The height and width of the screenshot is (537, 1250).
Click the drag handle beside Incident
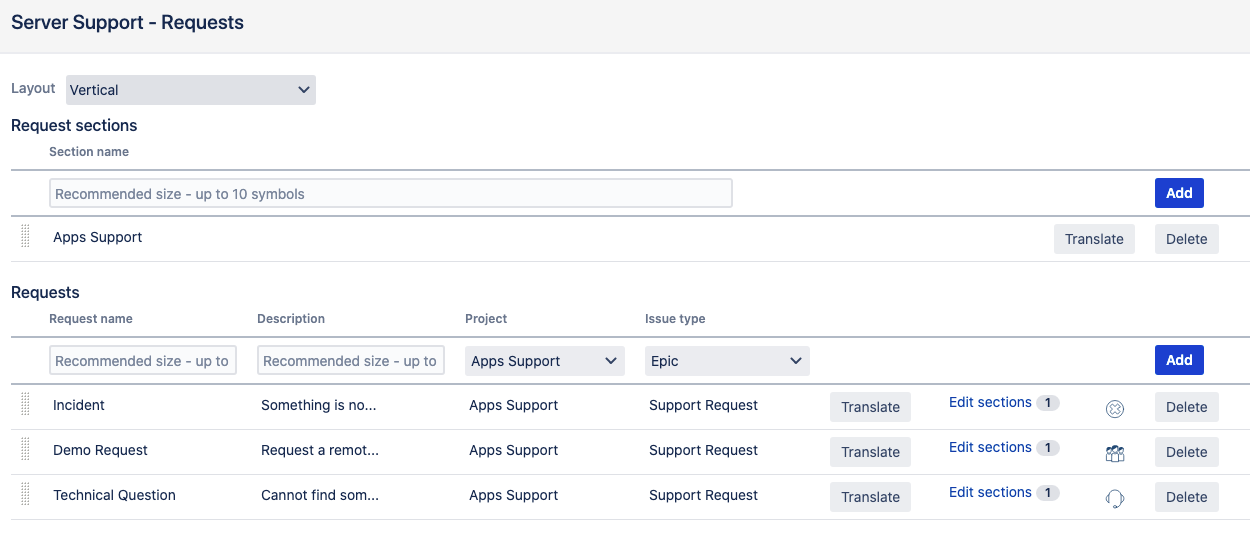(25, 406)
